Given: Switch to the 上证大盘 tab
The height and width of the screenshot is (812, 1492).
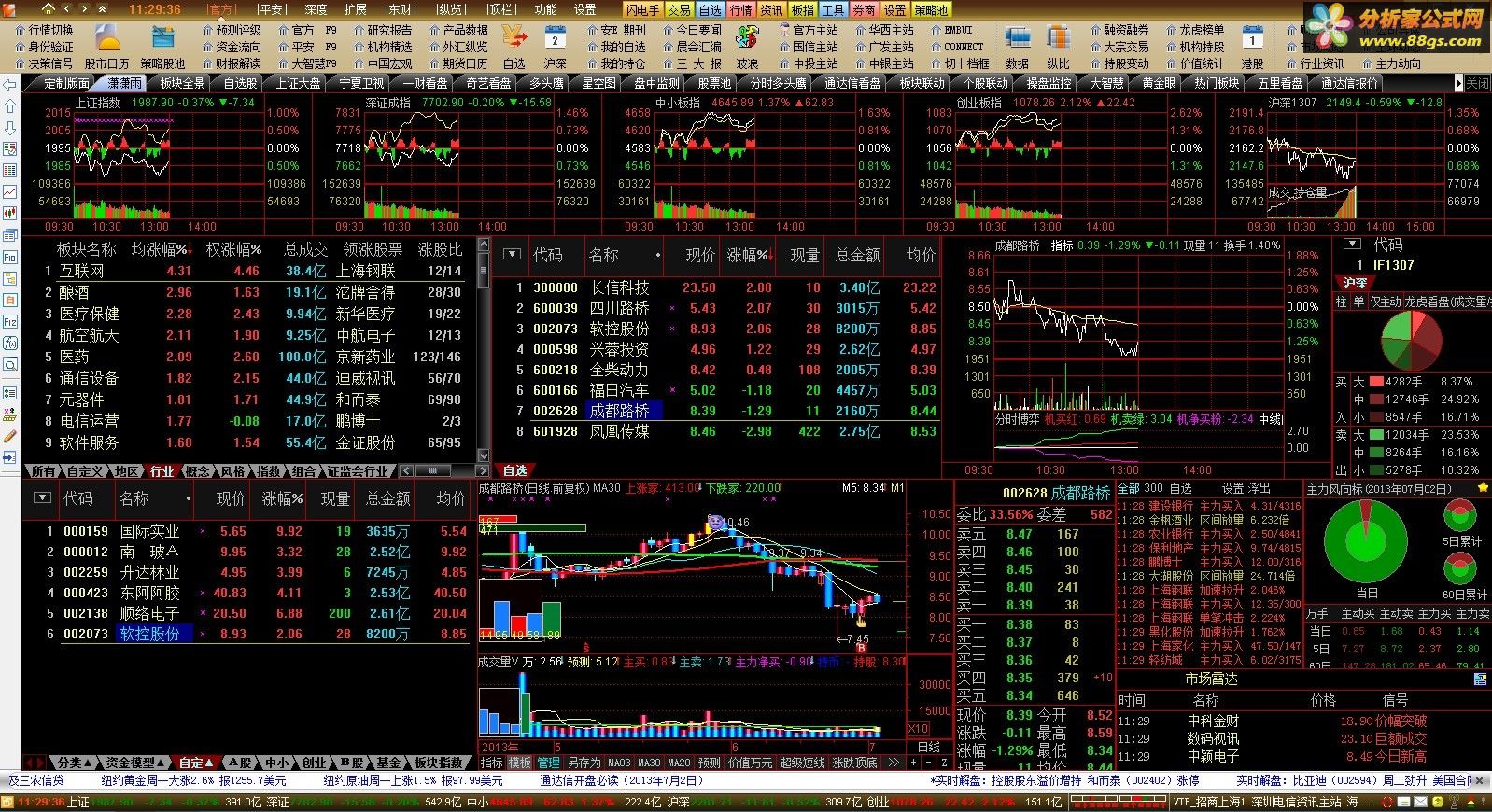Looking at the screenshot, I should tap(298, 83).
